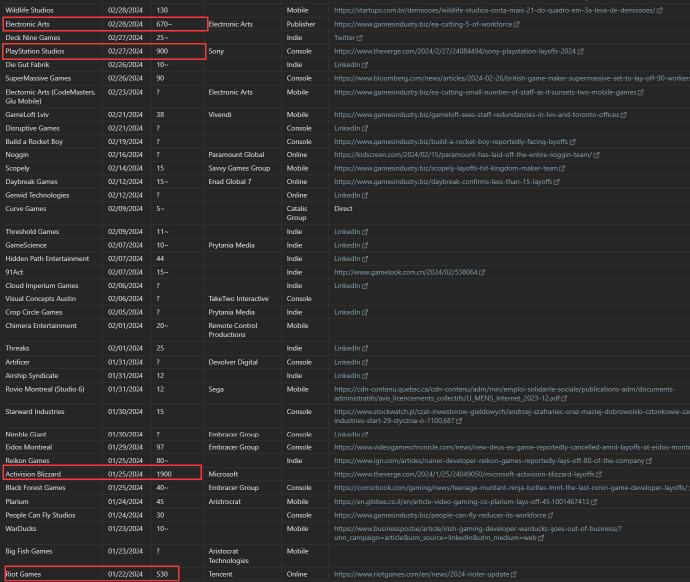This screenshot has height=582, width=690.
Task: Click external-link icon after the gamelook.com.cn URL
Action: pos(484,272)
